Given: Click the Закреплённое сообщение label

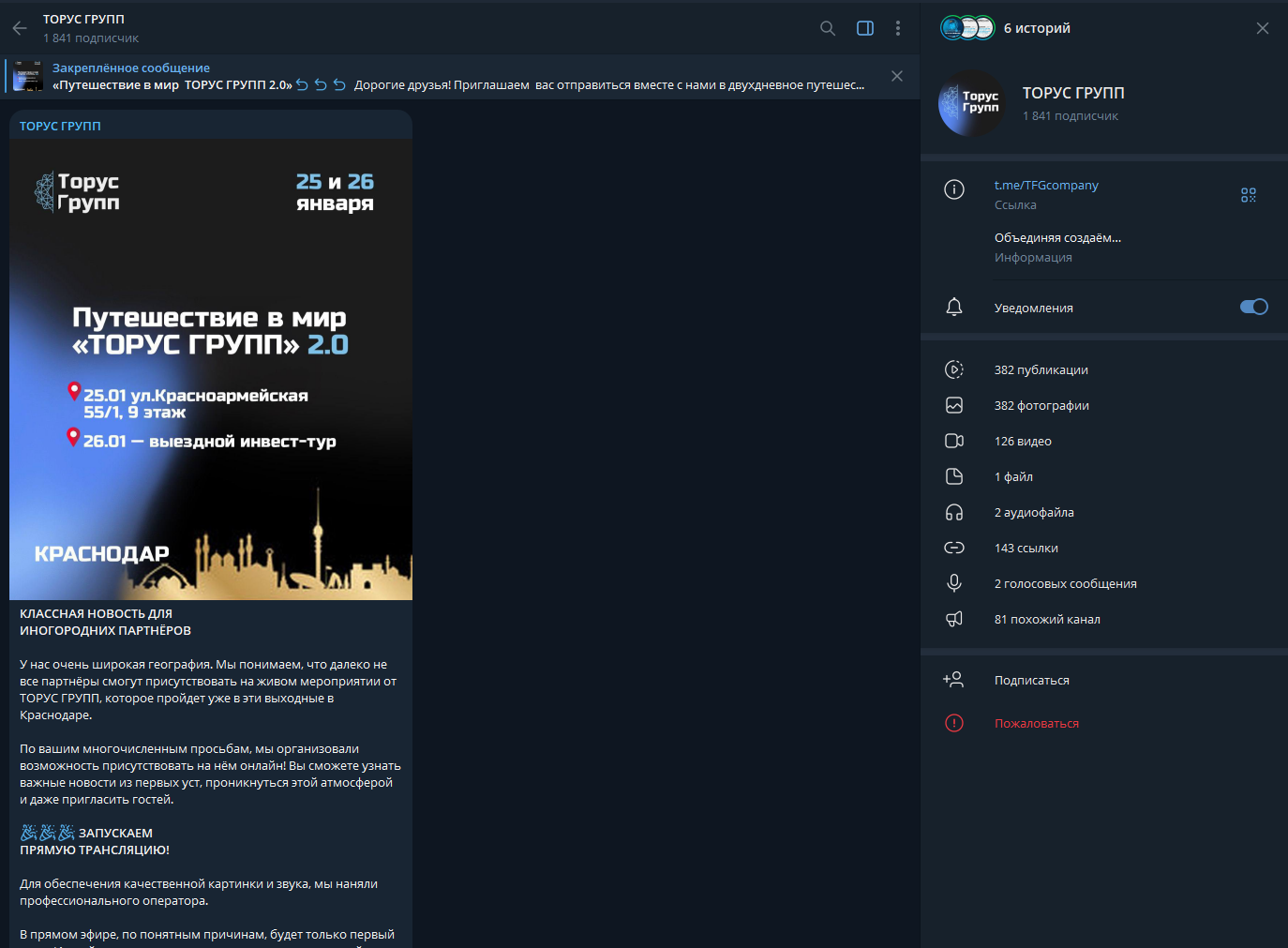Looking at the screenshot, I should pos(131,68).
